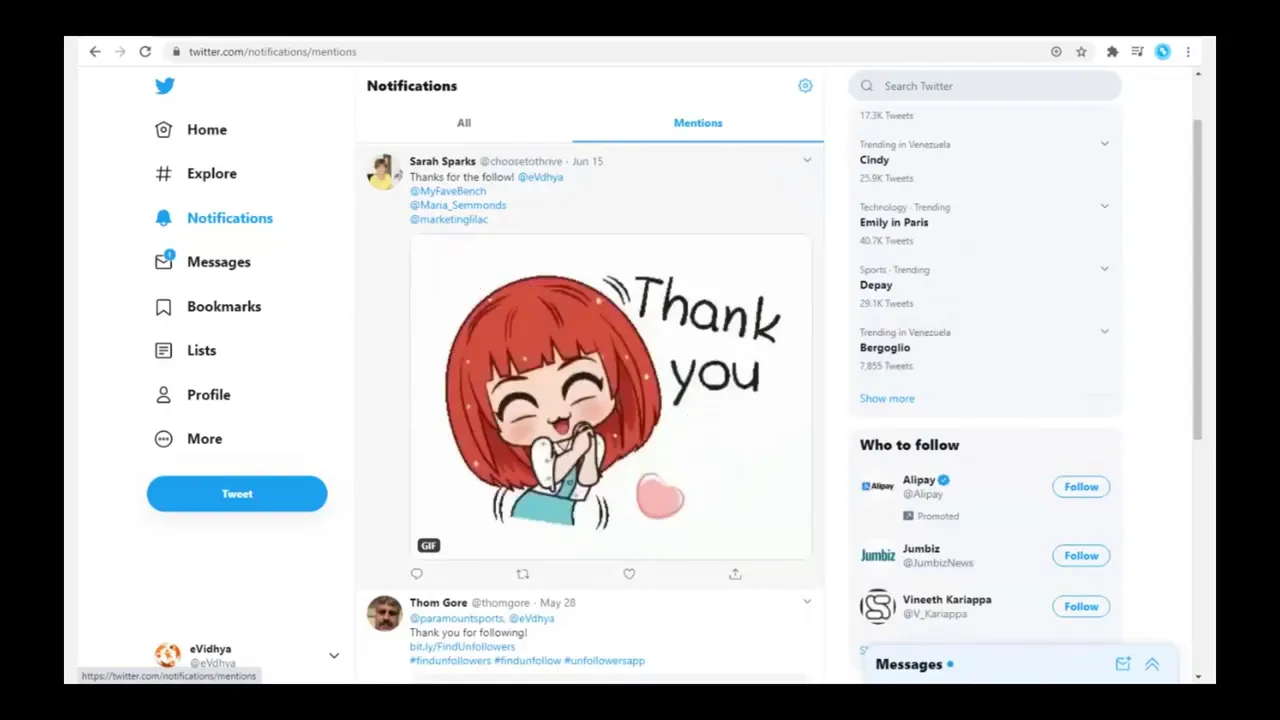Screen dimensions: 1280x720
Task: Expand options for Depay trend
Action: pos(1105,269)
